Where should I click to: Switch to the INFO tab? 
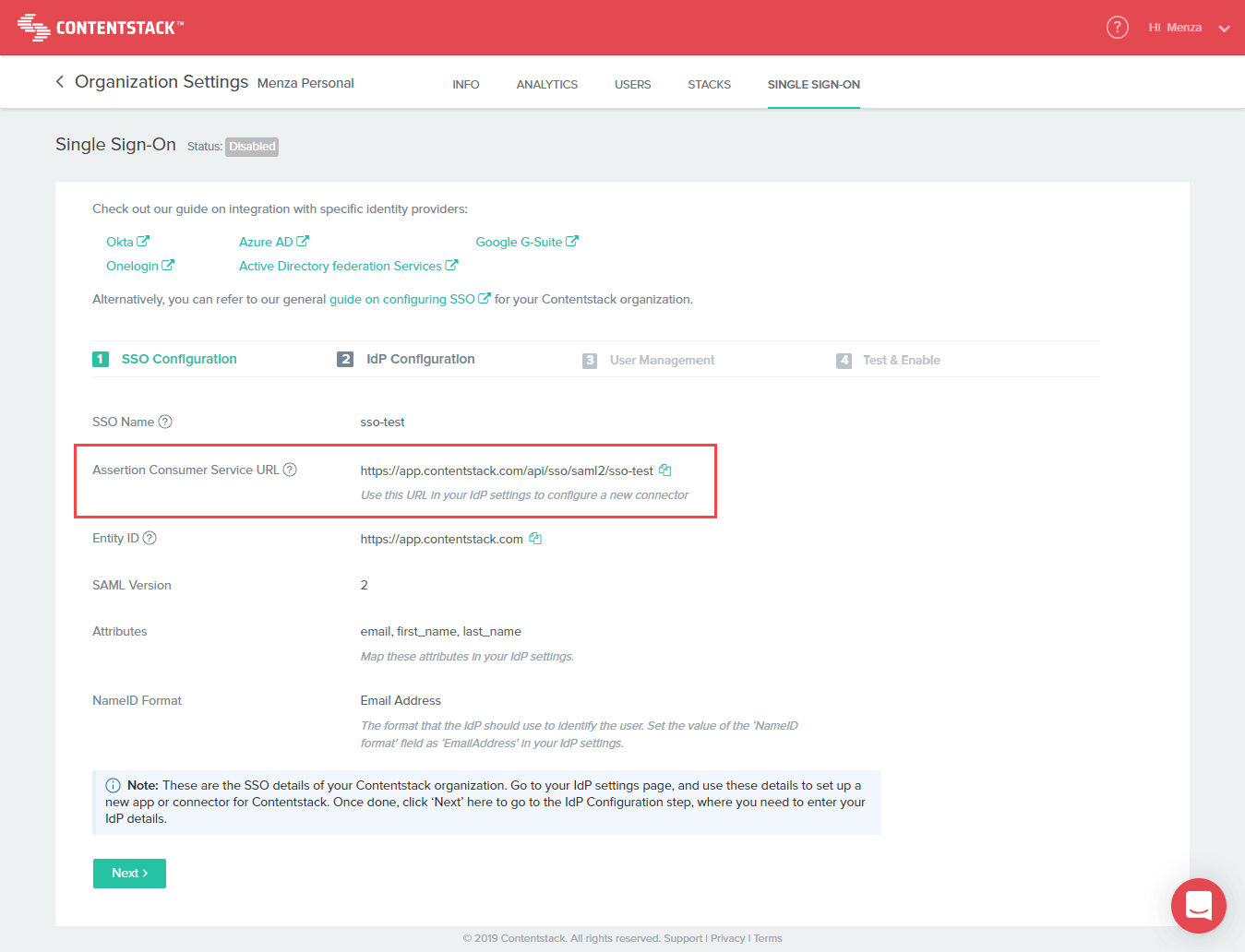click(466, 85)
